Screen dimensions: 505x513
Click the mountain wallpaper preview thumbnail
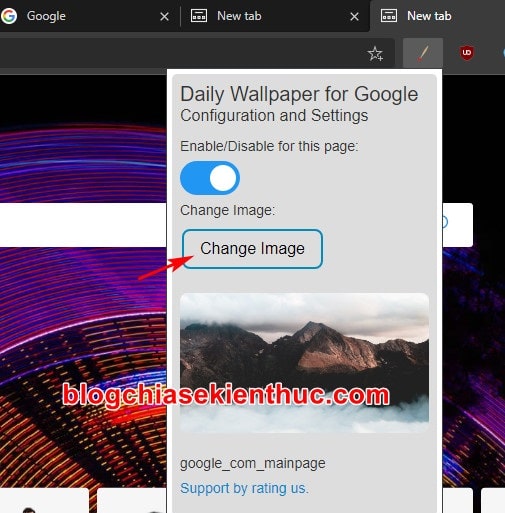pos(304,363)
